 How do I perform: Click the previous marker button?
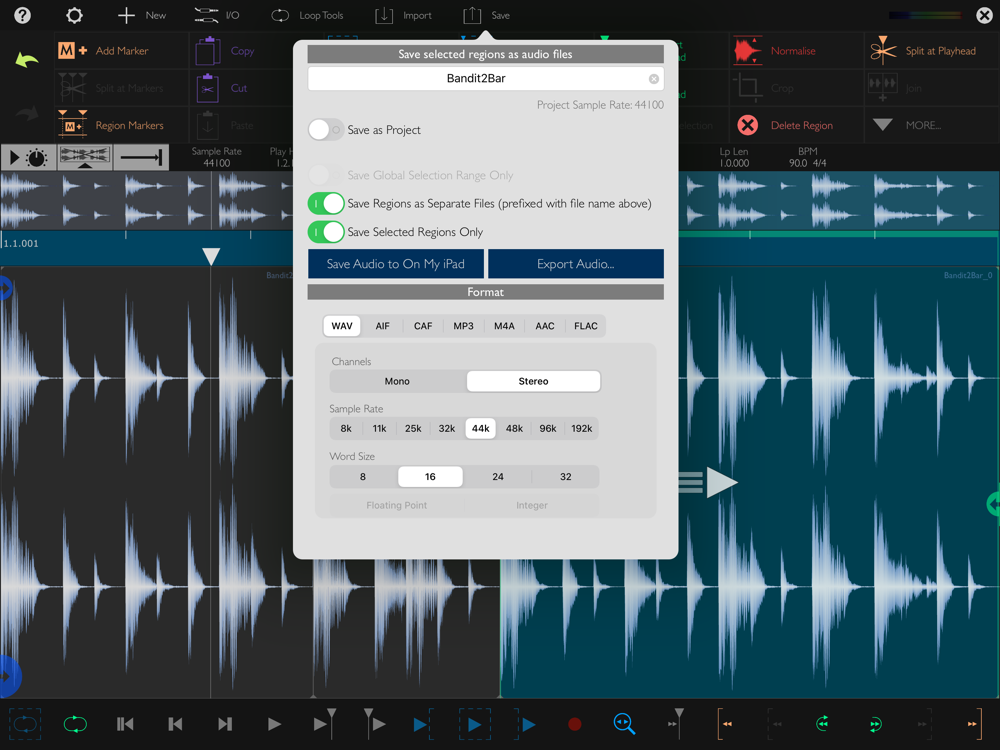tap(175, 724)
